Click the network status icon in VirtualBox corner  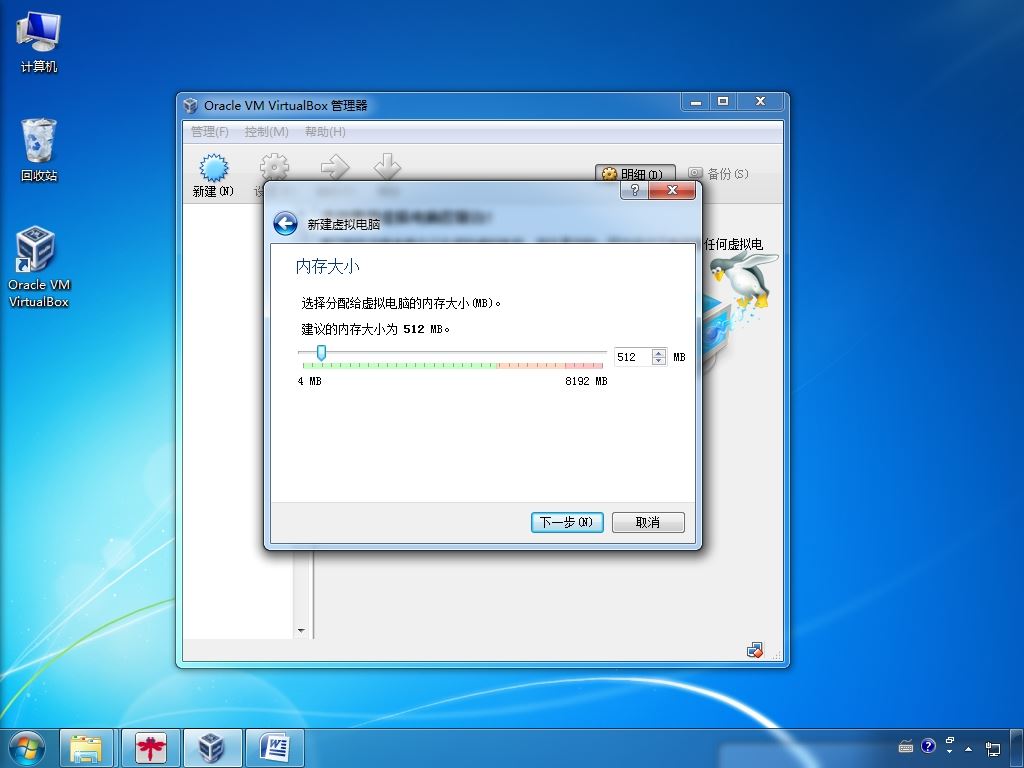[x=755, y=650]
